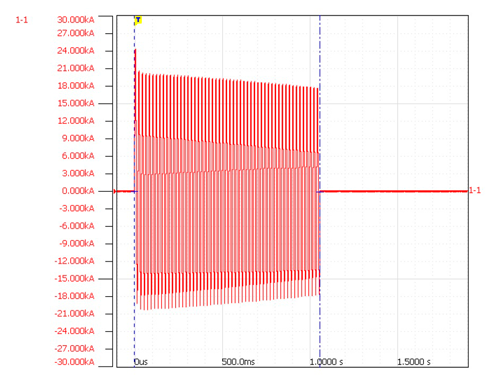Click the -21.000kA axis label
Screen dimensions: 500x386
coord(75,314)
